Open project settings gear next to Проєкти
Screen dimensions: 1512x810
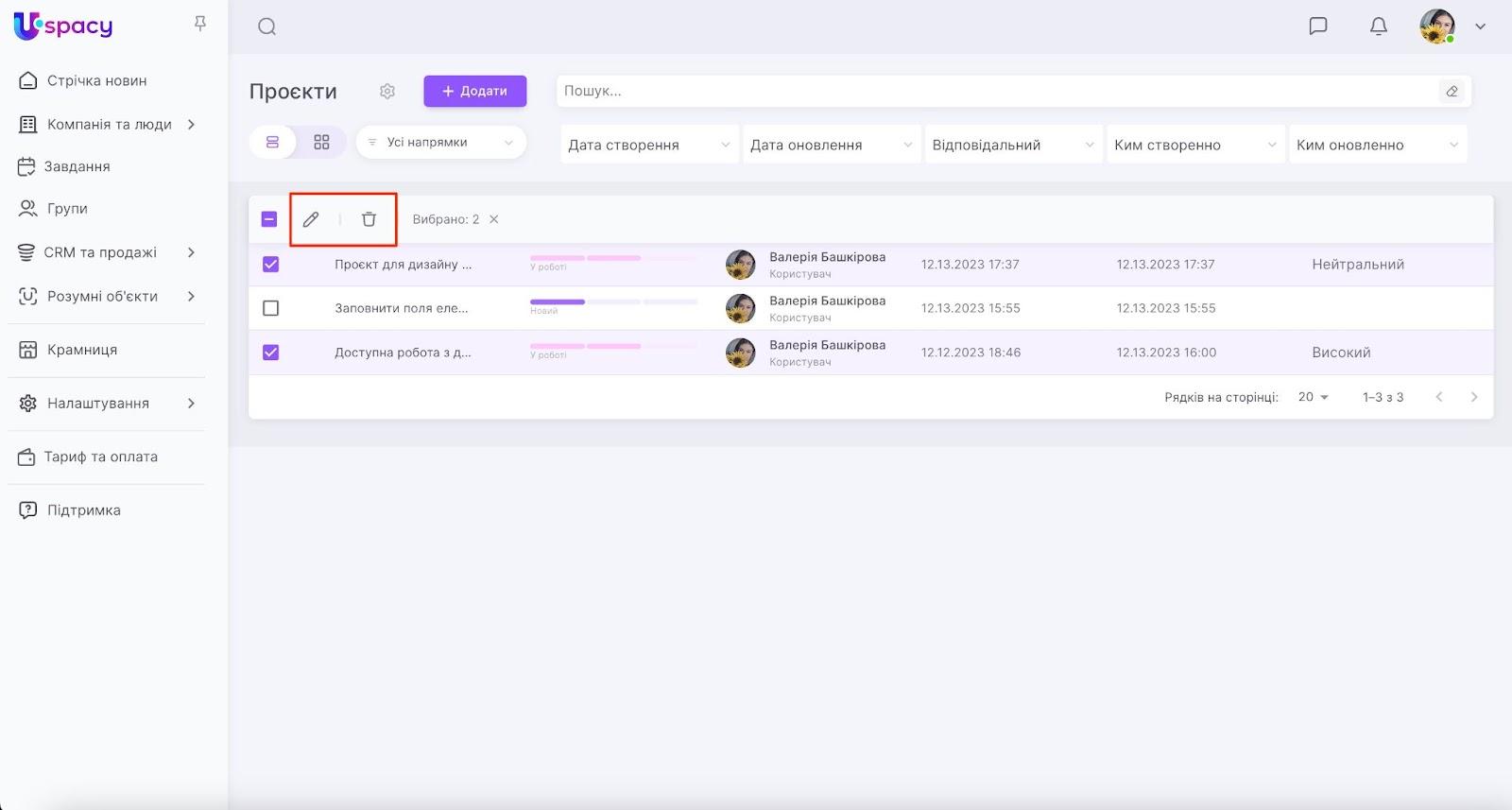point(387,92)
